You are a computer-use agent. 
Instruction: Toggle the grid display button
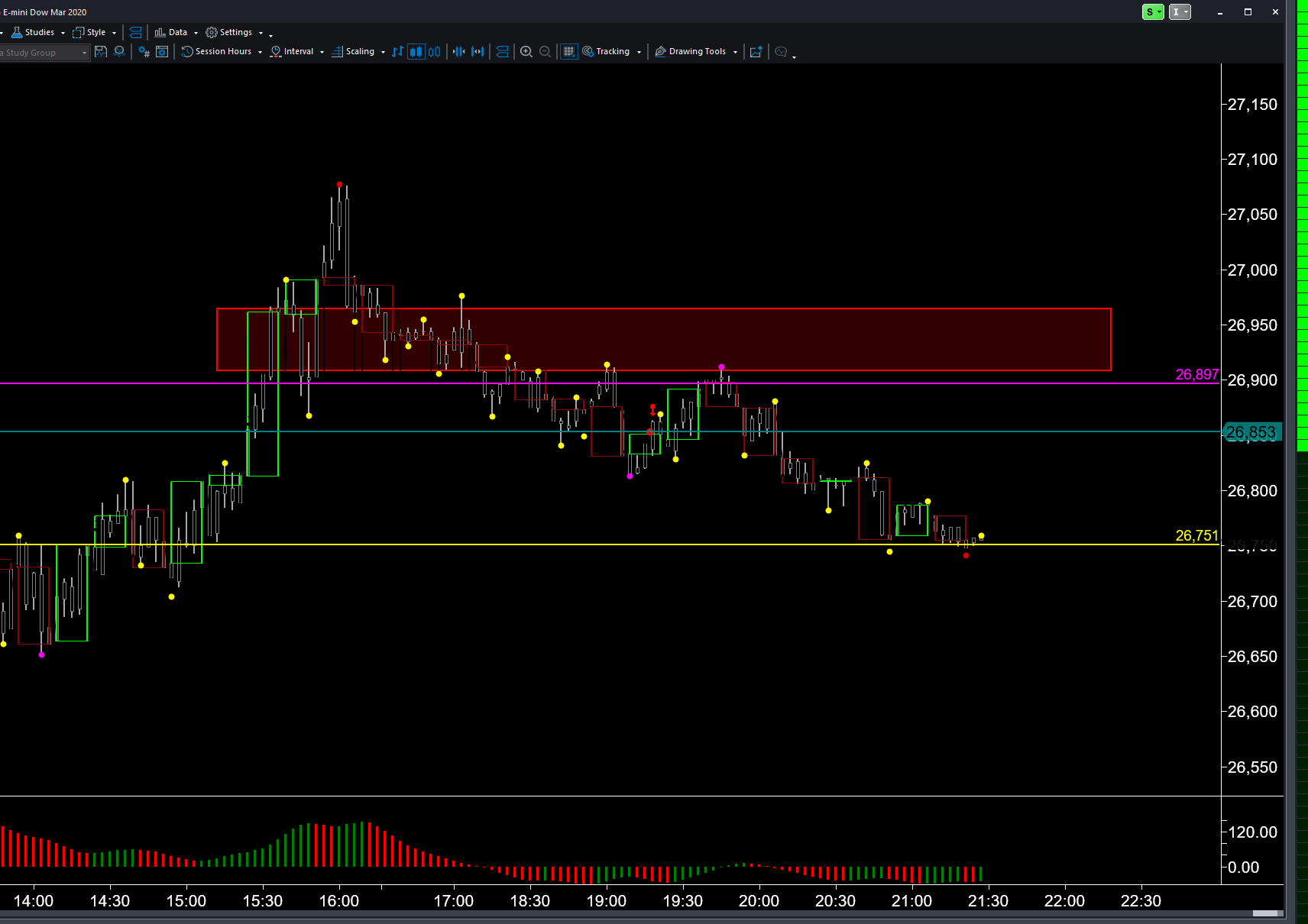pyautogui.click(x=568, y=52)
